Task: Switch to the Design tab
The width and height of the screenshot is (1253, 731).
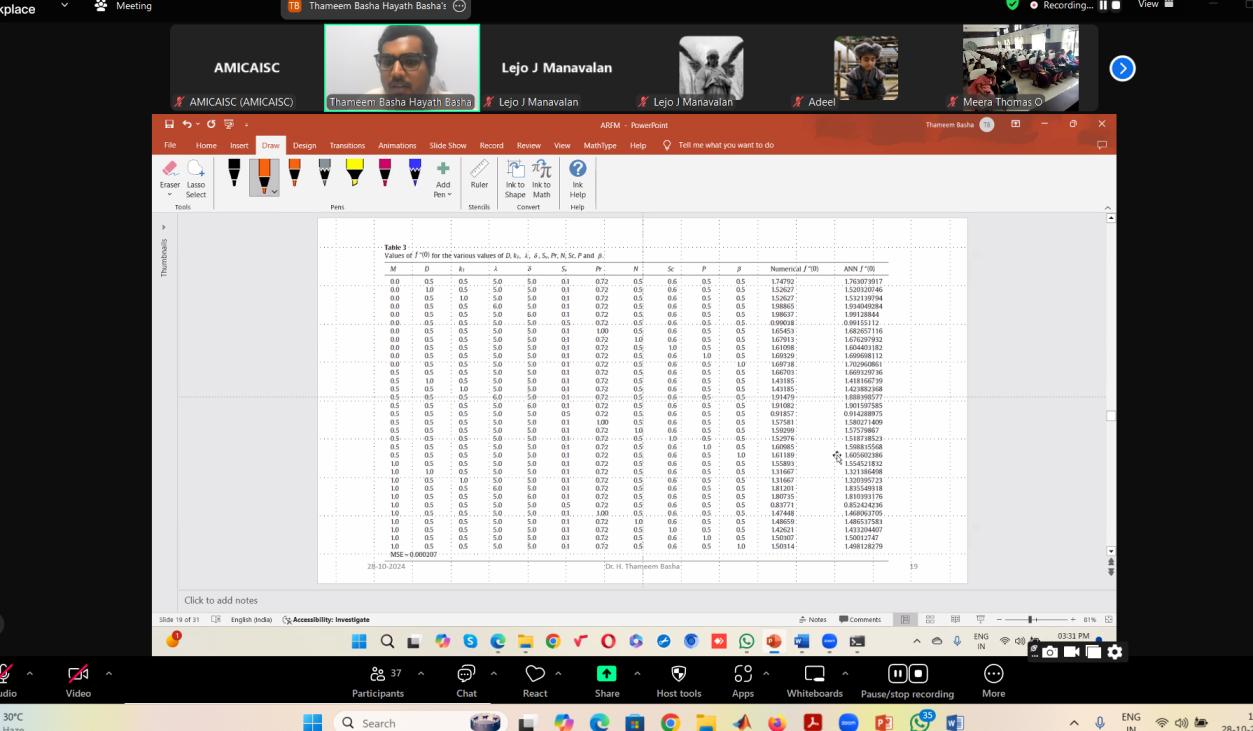Action: coord(304,145)
